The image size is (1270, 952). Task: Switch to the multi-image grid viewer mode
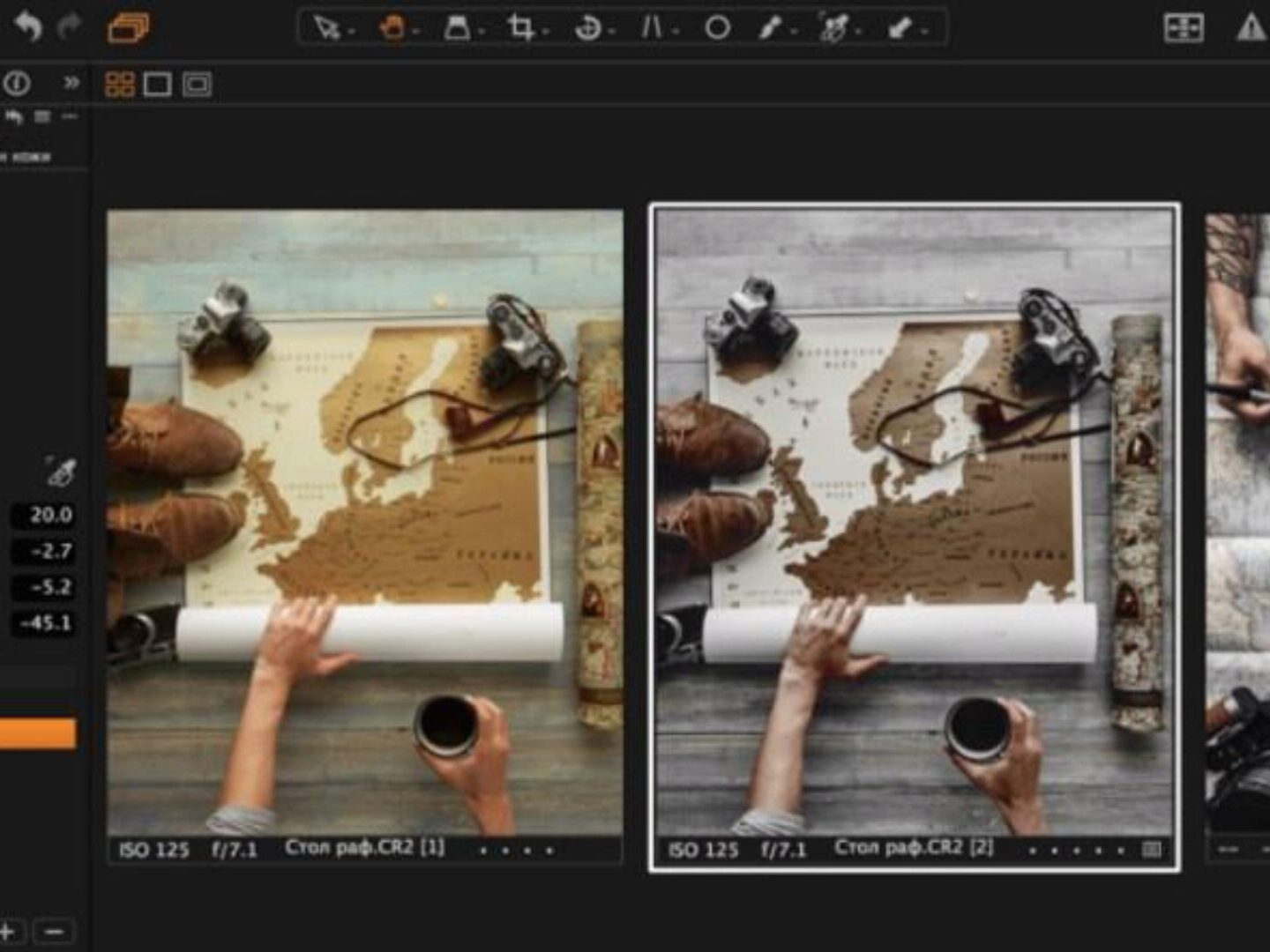pyautogui.click(x=119, y=85)
